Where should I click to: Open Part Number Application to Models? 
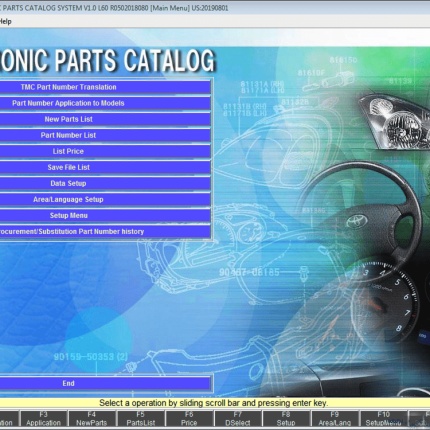click(x=105, y=103)
